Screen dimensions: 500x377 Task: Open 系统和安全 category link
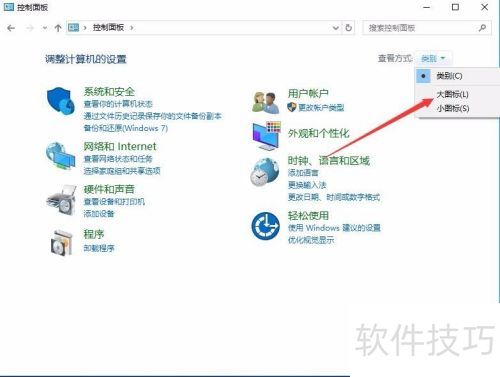click(x=109, y=91)
